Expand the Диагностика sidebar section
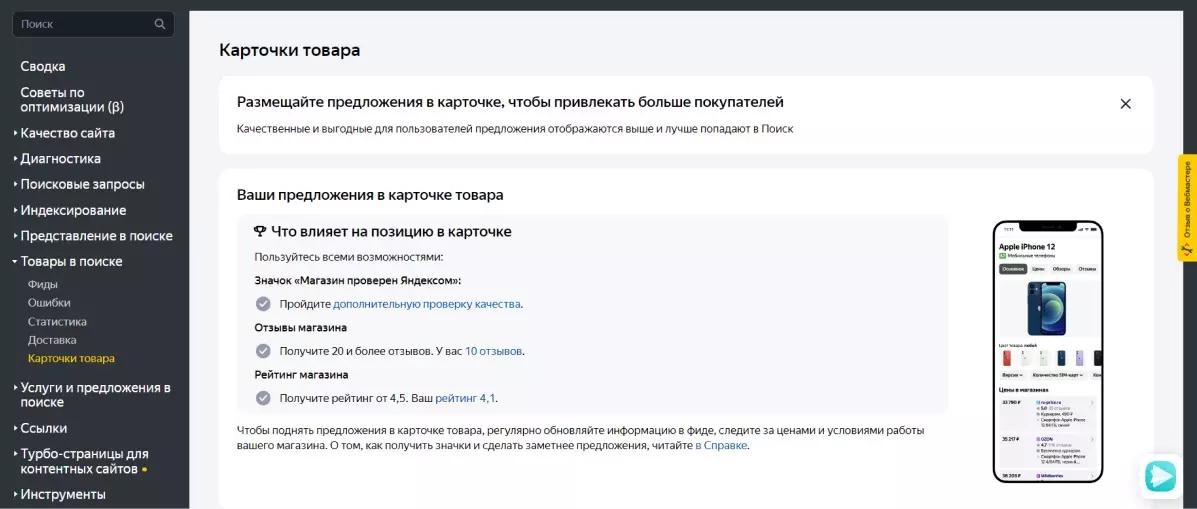This screenshot has width=1197, height=509. click(x=60, y=159)
